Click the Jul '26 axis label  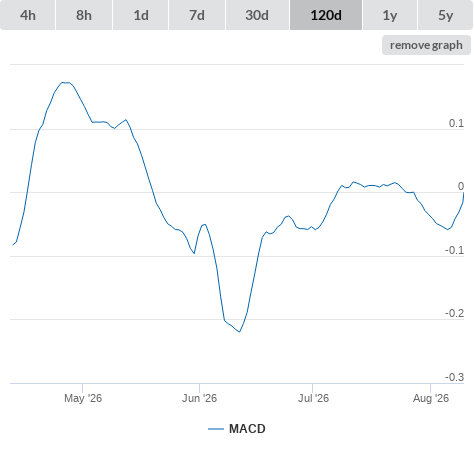(x=313, y=398)
